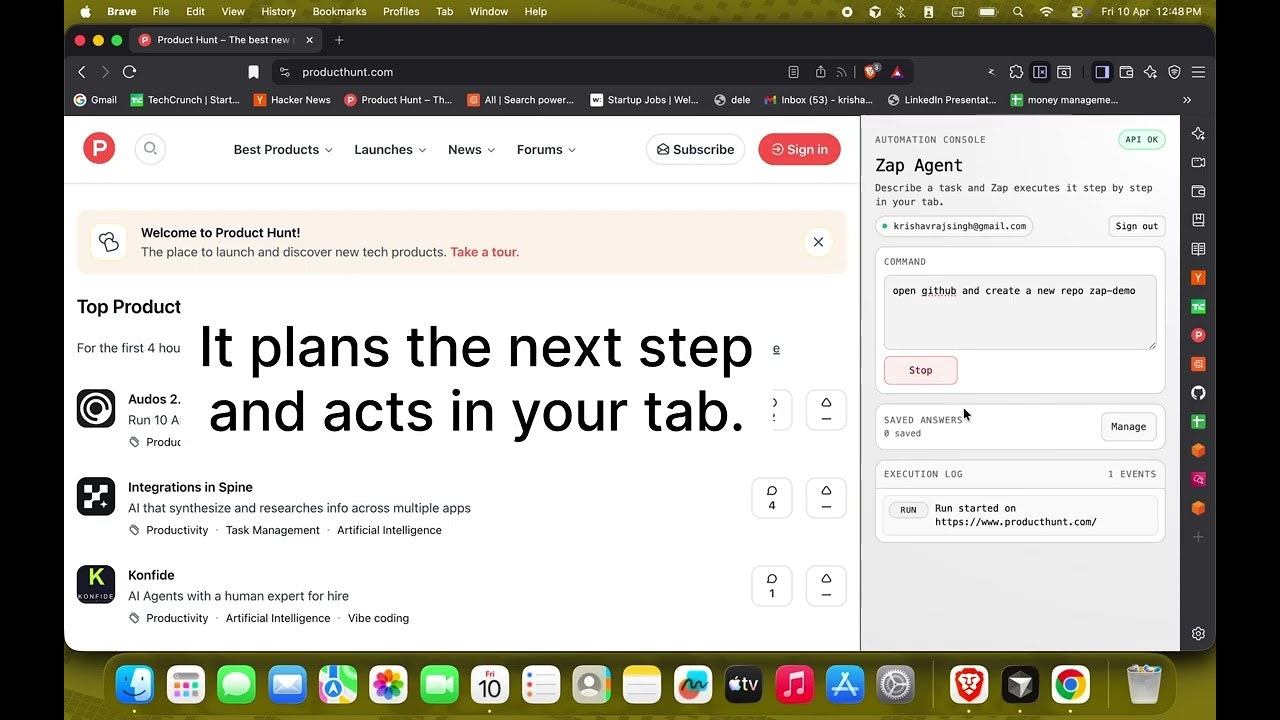Viewport: 1280px width, 720px height.
Task: Open the Startup Jobs bookmark
Action: (645, 100)
